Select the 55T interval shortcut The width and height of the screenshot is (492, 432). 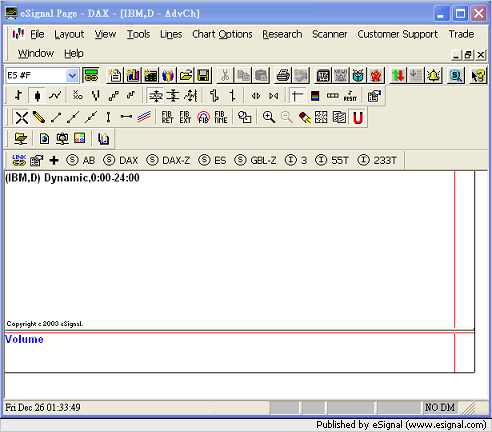click(332, 160)
